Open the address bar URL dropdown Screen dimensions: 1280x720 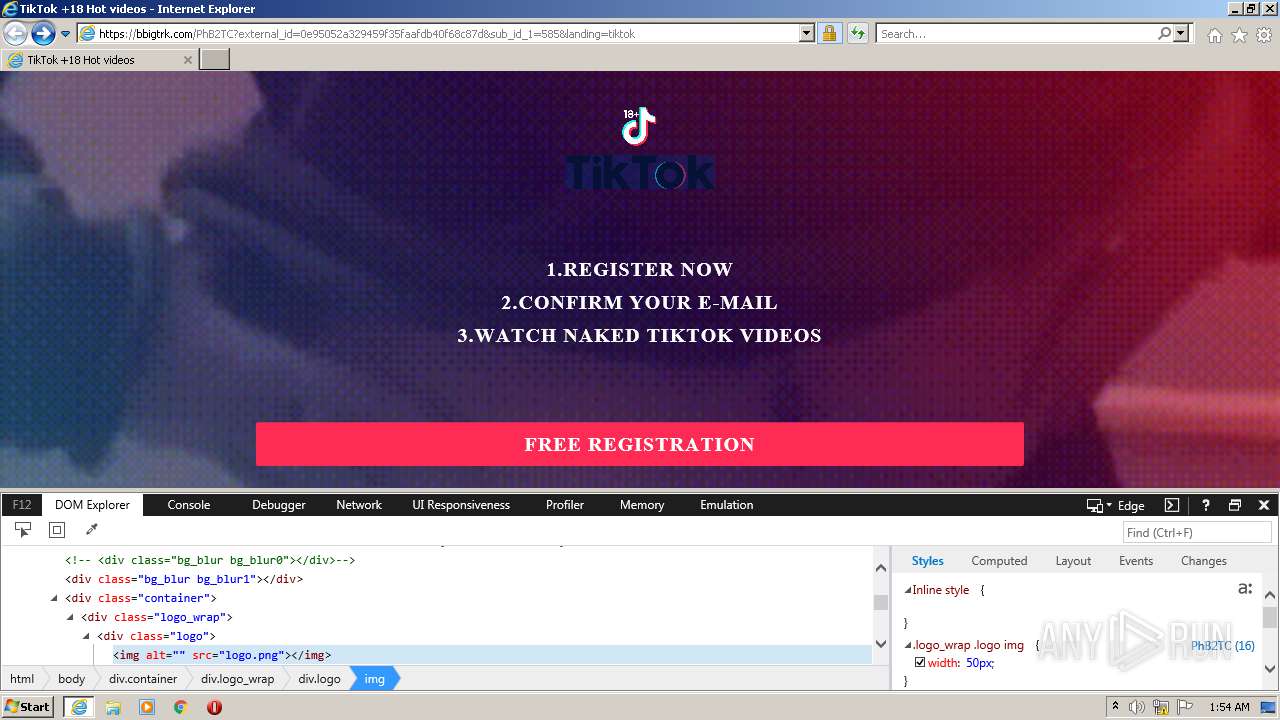point(807,34)
